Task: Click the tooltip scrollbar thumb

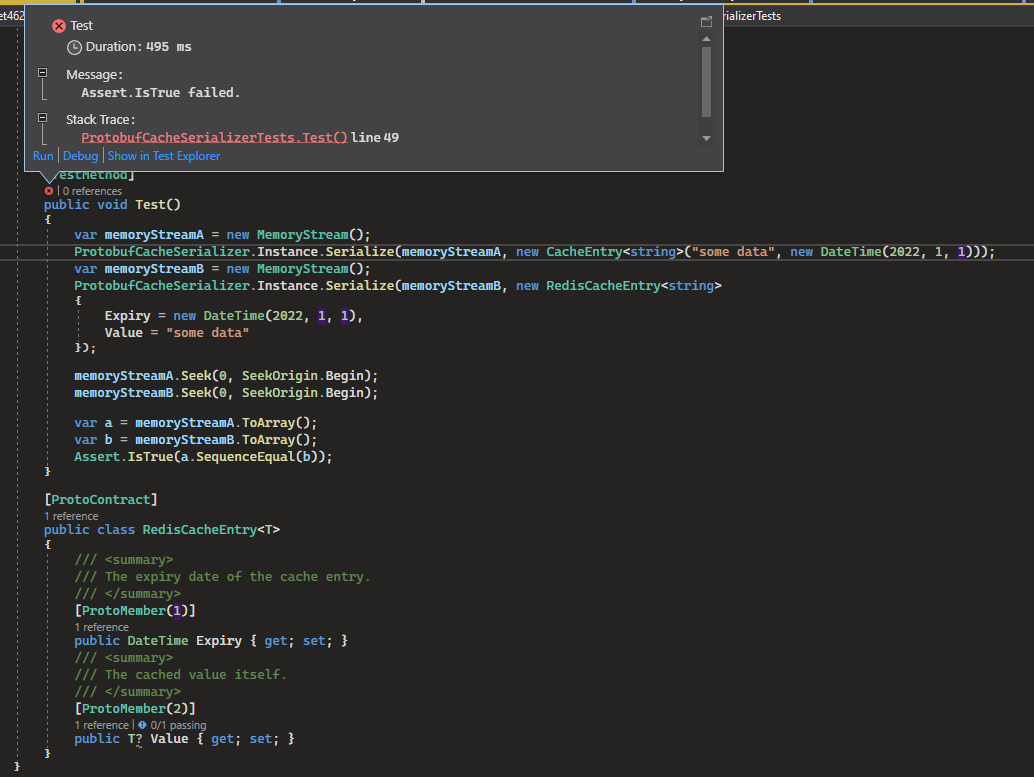Action: 706,82
